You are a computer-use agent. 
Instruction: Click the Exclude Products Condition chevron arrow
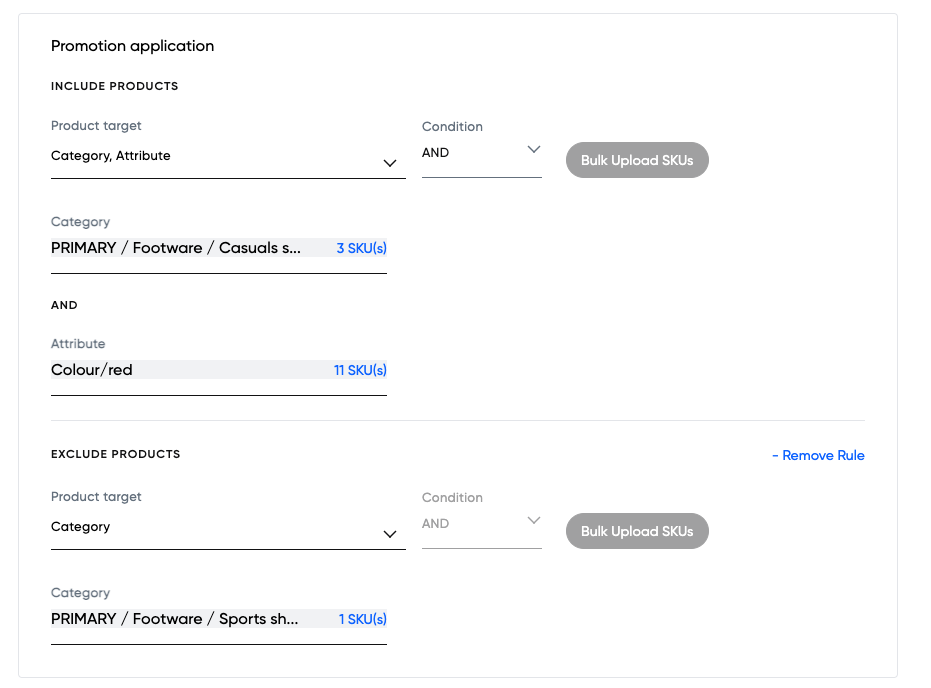pos(533,521)
